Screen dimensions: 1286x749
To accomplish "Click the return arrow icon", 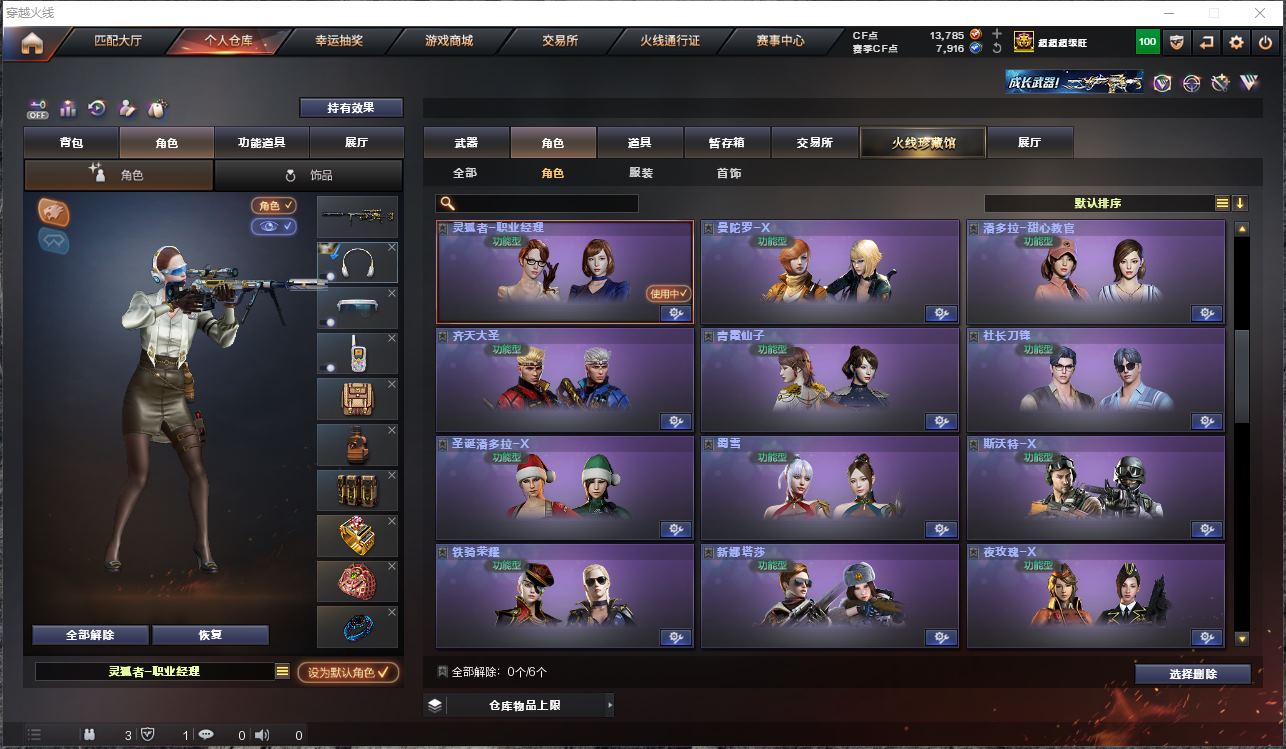I will (1207, 42).
